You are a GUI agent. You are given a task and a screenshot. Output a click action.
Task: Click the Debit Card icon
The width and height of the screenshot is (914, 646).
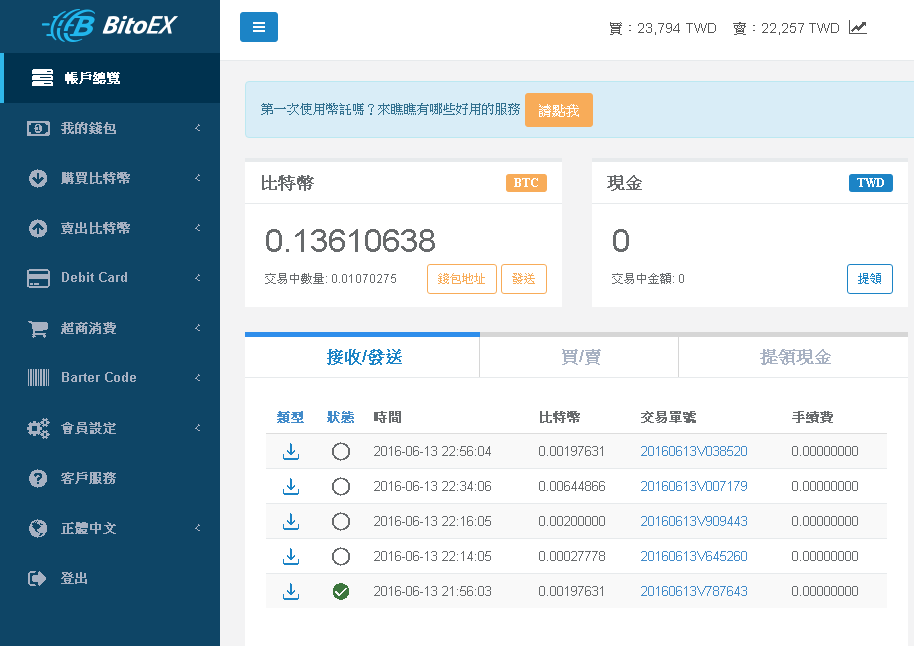38,278
